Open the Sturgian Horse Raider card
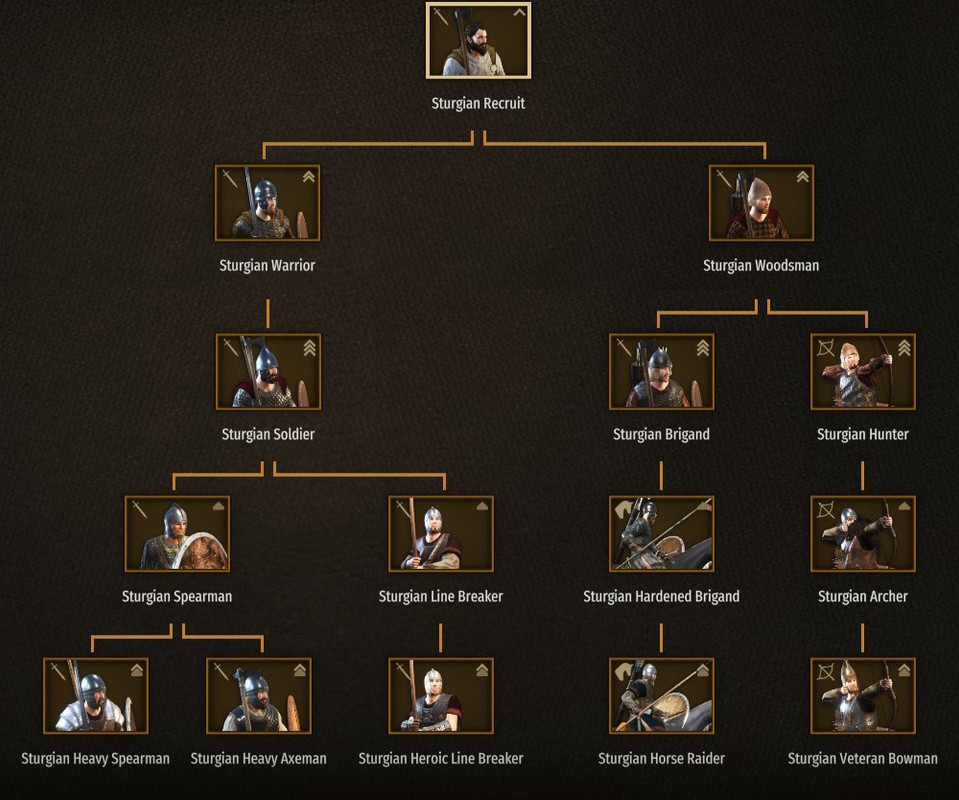 coord(662,696)
